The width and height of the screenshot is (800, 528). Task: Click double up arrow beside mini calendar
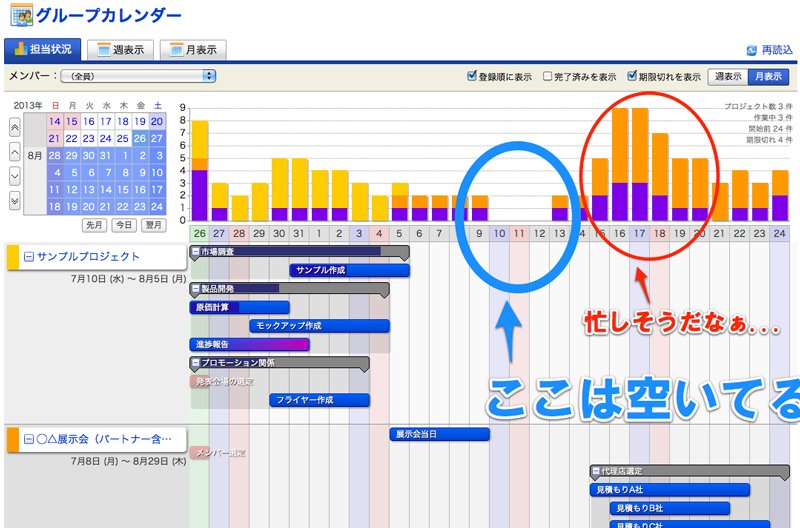click(15, 127)
